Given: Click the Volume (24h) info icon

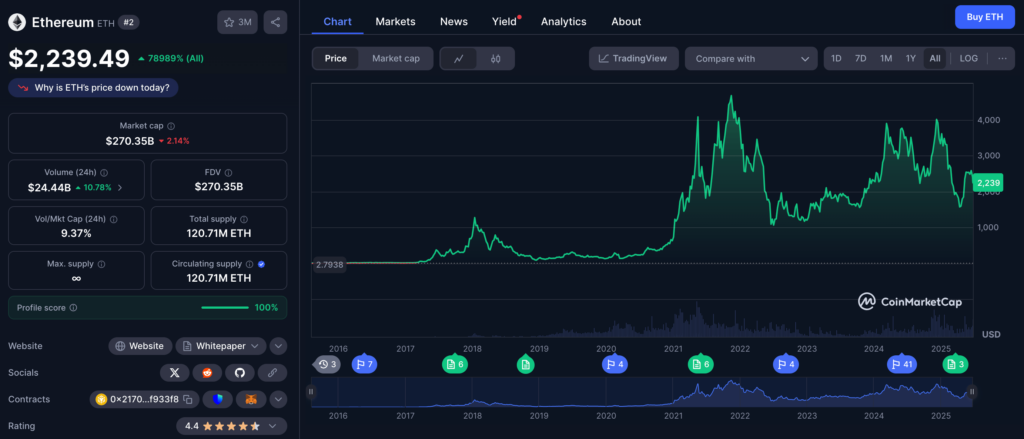Looking at the screenshot, I should point(104,172).
